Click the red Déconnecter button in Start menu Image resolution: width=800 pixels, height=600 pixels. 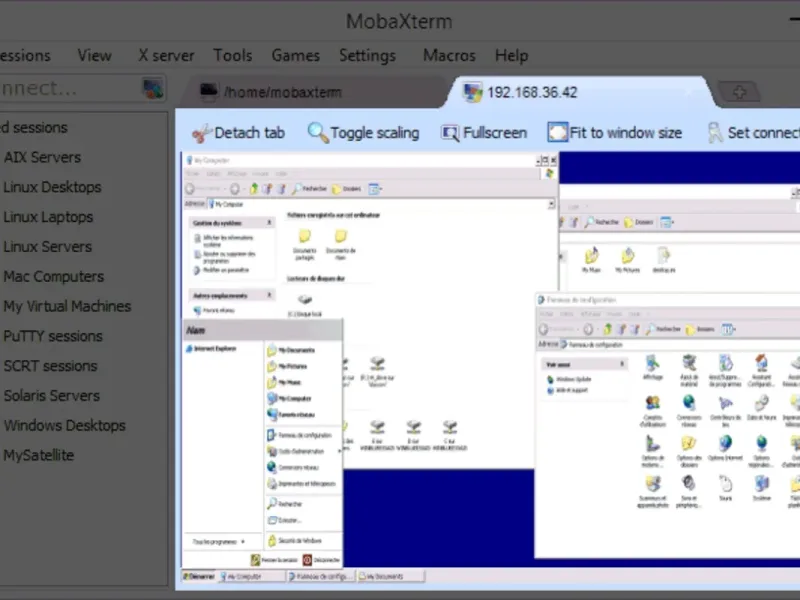[x=321, y=560]
